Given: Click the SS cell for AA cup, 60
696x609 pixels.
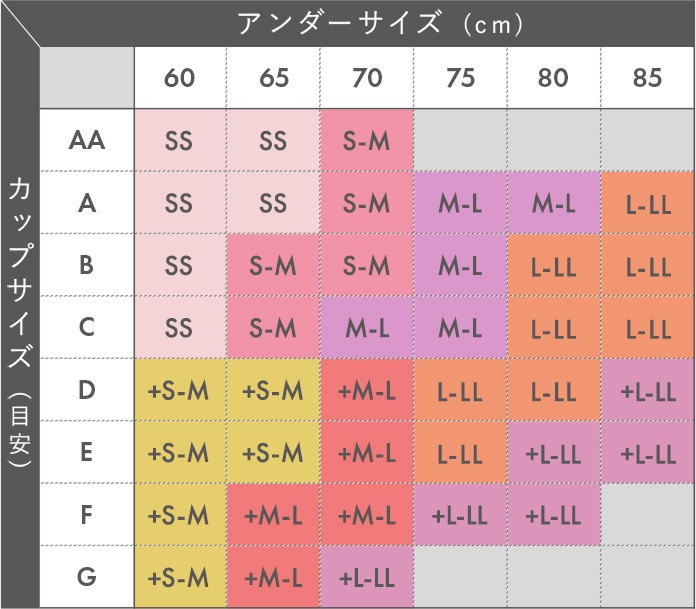Looking at the screenshot, I should point(180,140).
